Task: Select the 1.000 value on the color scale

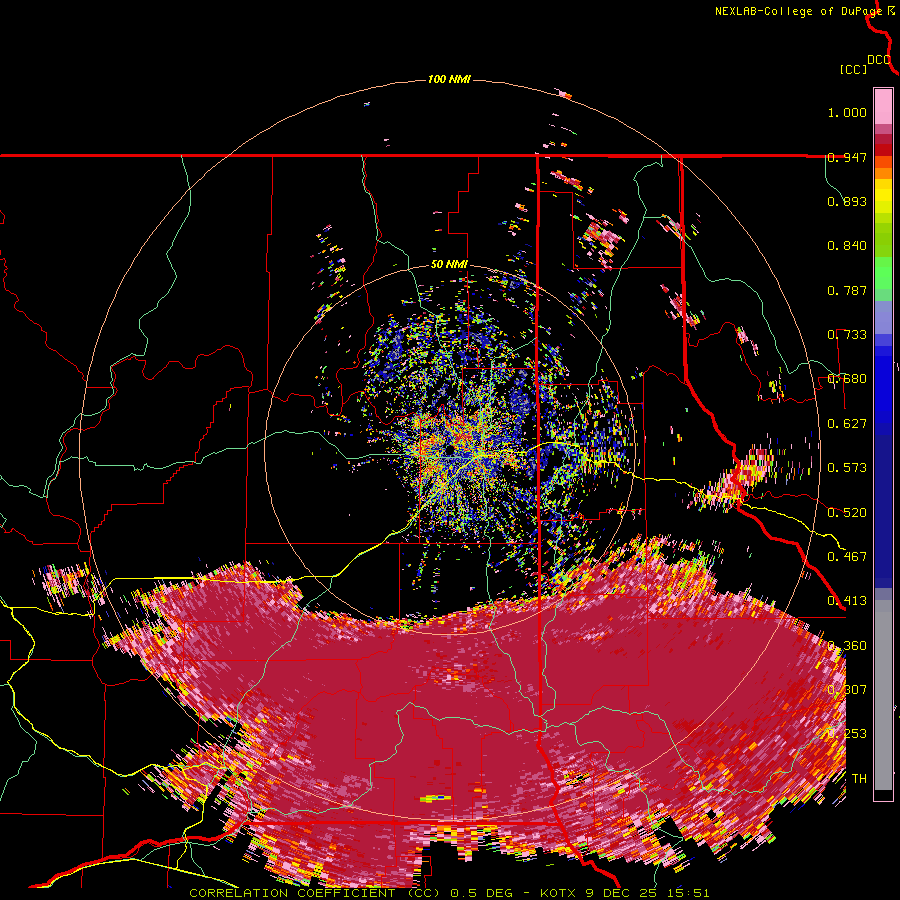Action: click(847, 112)
